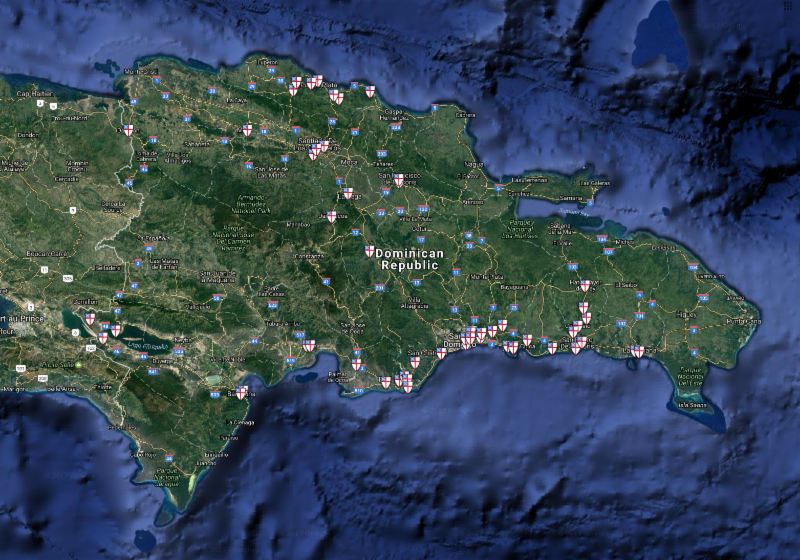
Task: Click the Dominican Republic country label
Action: coord(410,259)
